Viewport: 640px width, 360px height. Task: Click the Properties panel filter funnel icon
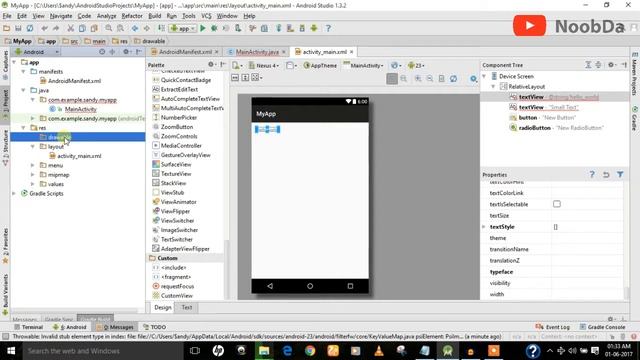click(620, 175)
